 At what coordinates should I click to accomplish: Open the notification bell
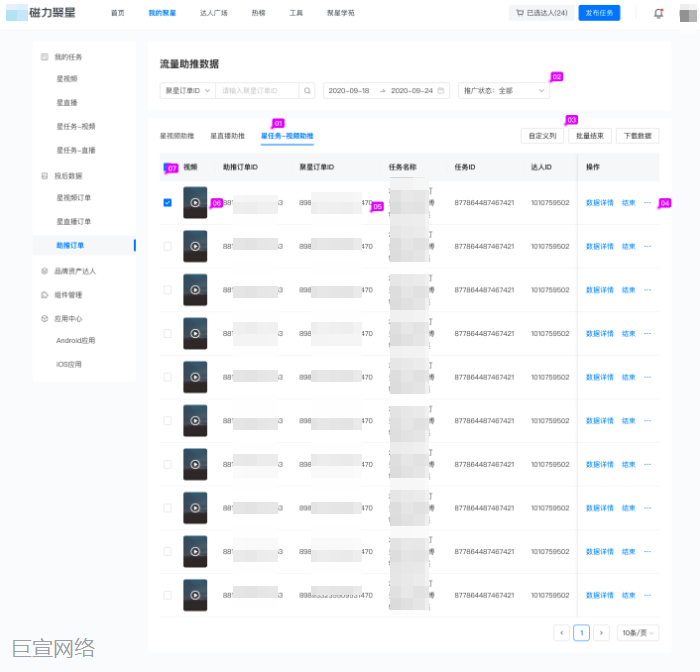point(658,13)
